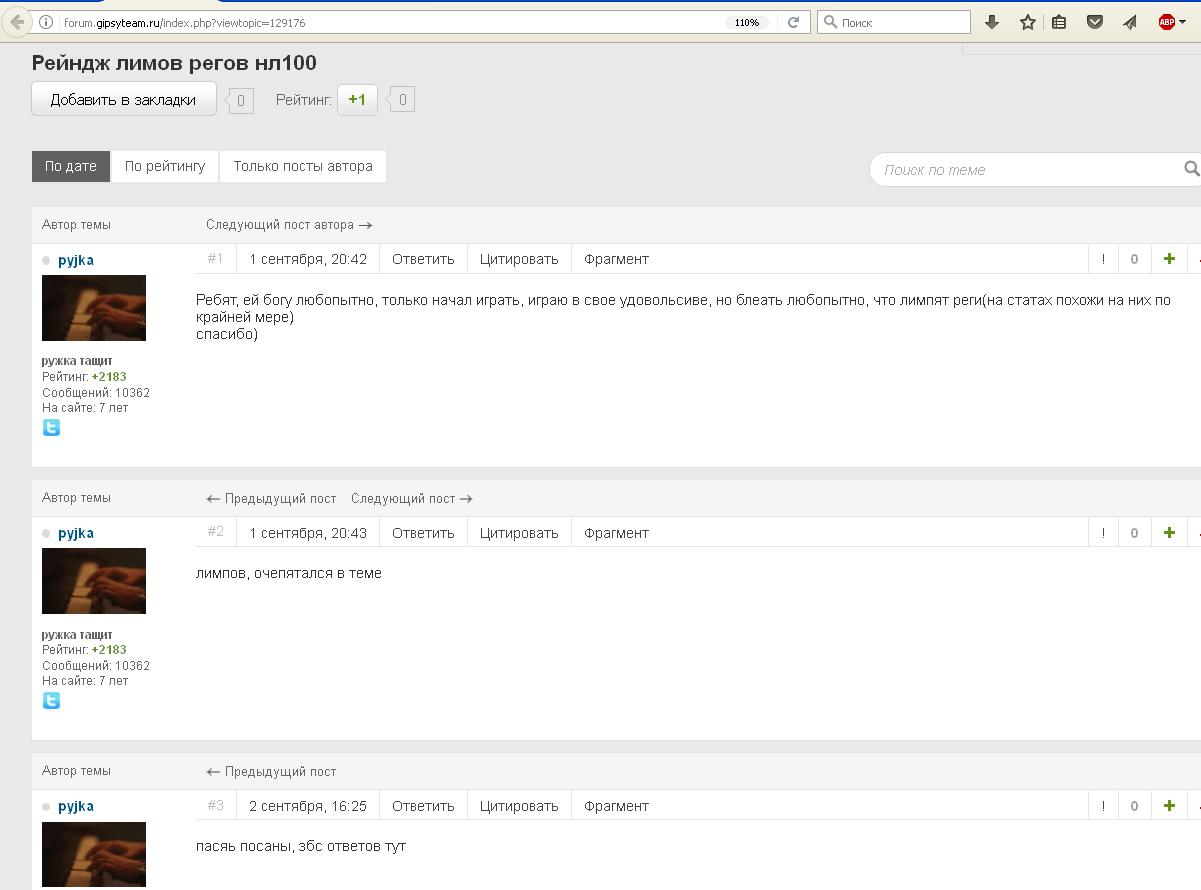Click post number #2 permalink

tap(215, 531)
